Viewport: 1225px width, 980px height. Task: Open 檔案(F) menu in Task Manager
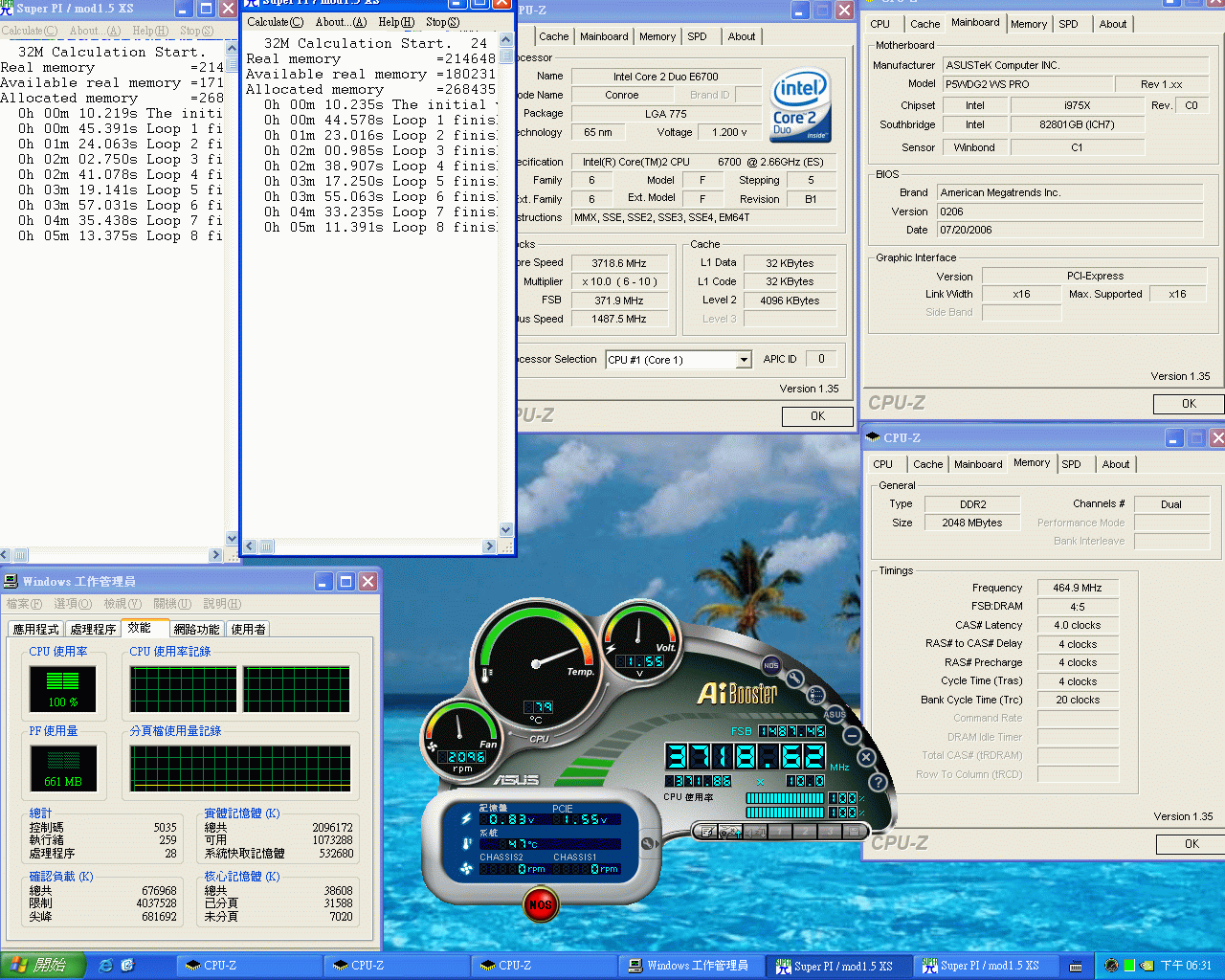point(24,604)
